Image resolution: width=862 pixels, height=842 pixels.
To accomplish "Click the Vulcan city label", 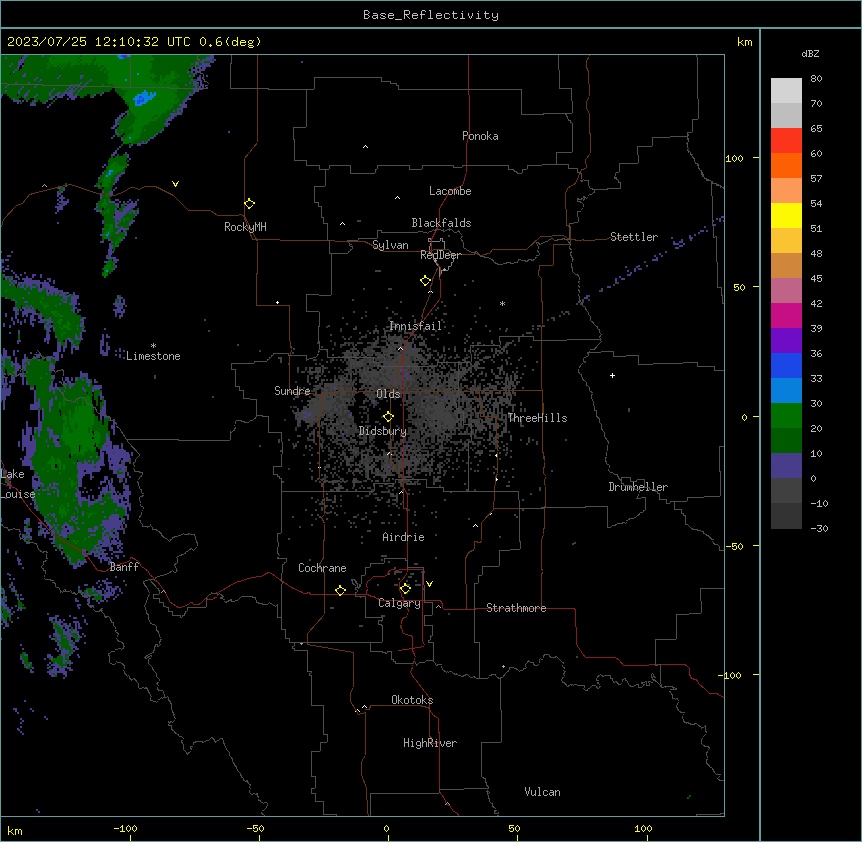I will (x=543, y=792).
